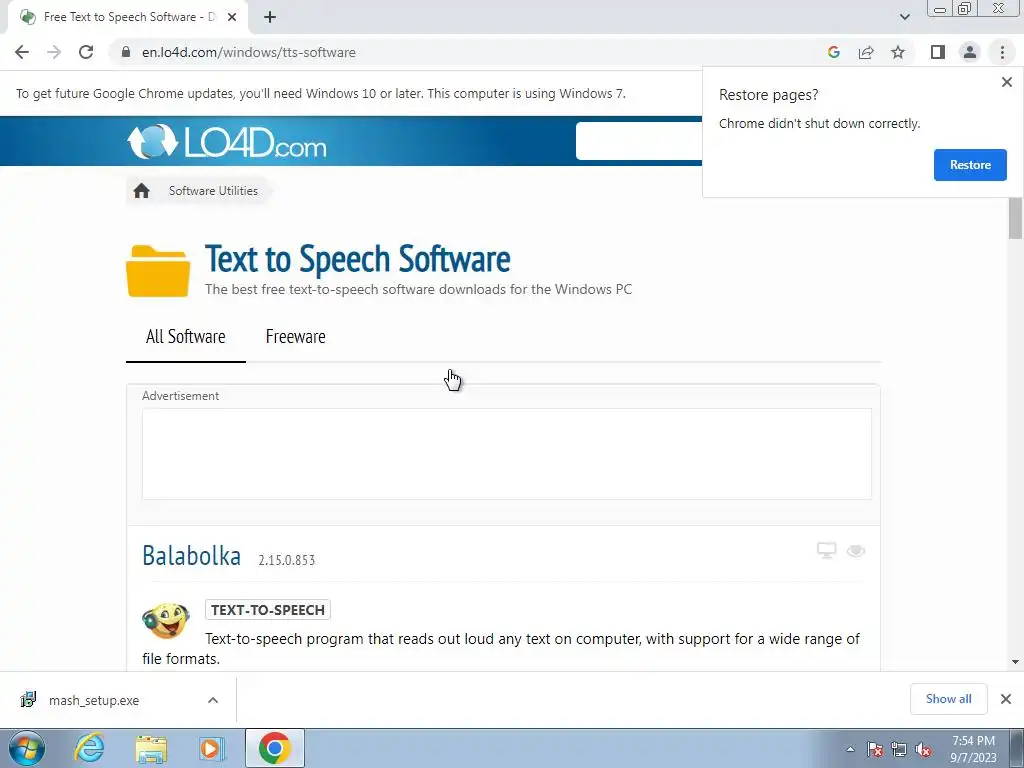Click the forward navigation arrow
This screenshot has width=1024, height=768.
(x=54, y=52)
